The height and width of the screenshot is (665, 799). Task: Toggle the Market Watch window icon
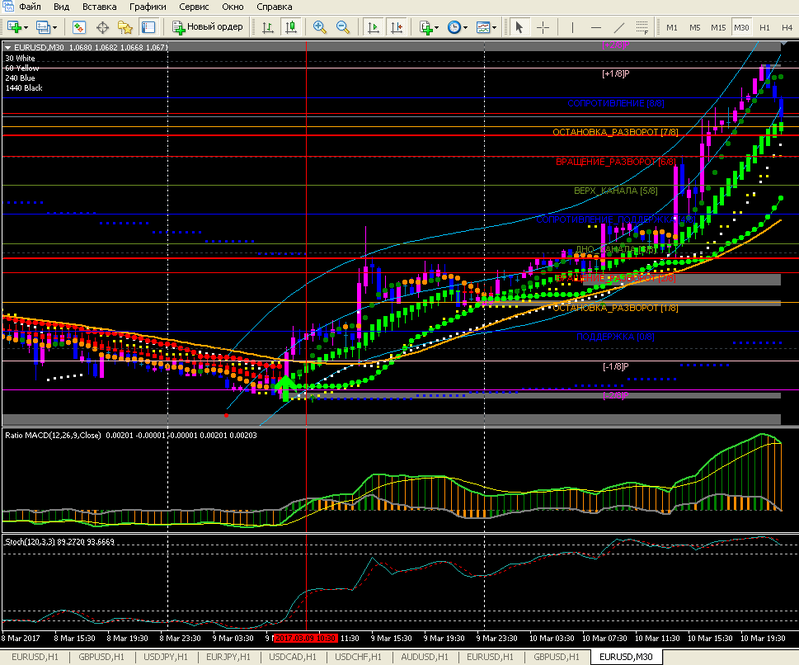point(79,27)
